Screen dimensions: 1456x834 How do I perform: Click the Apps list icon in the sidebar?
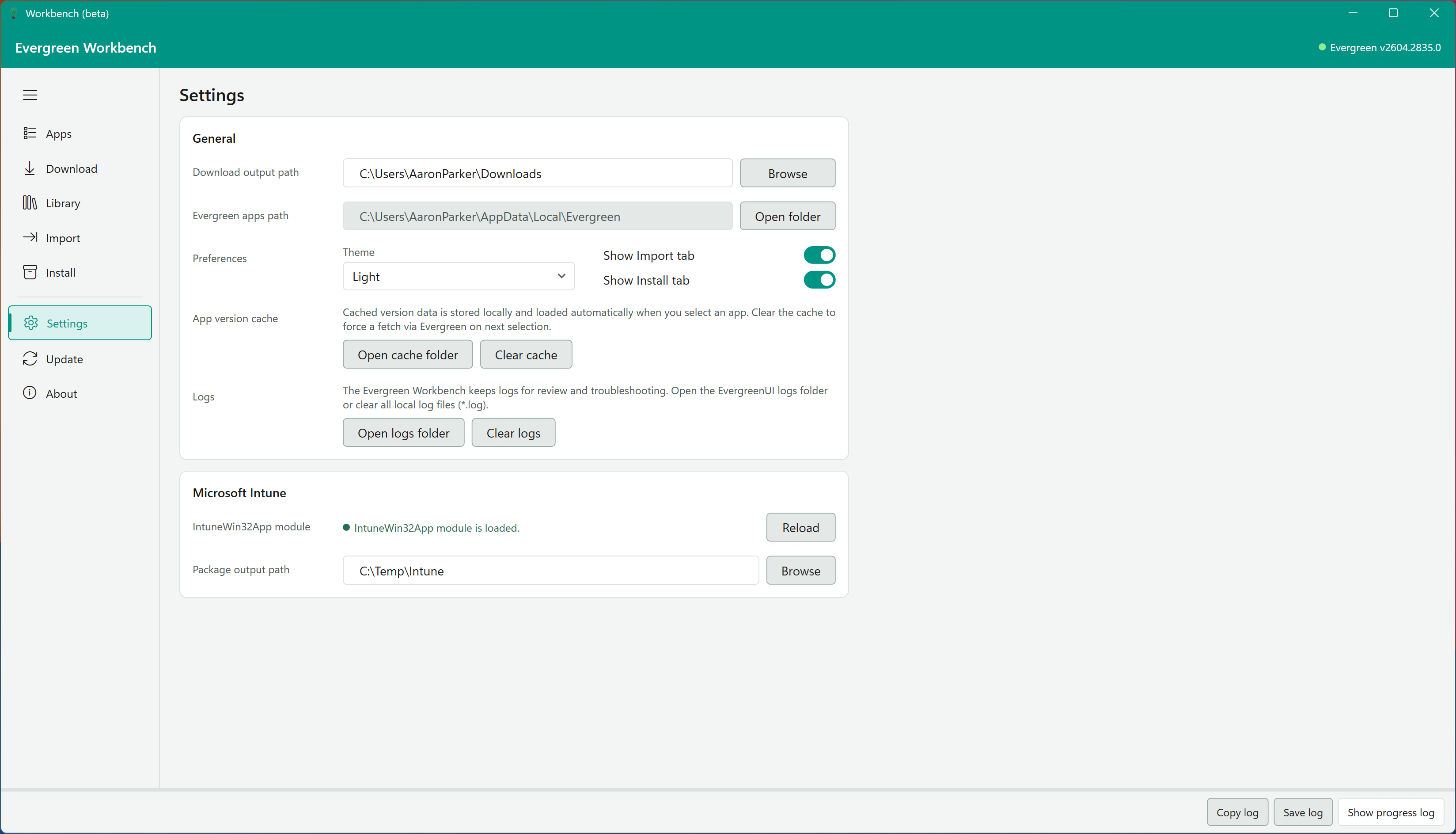tap(30, 133)
